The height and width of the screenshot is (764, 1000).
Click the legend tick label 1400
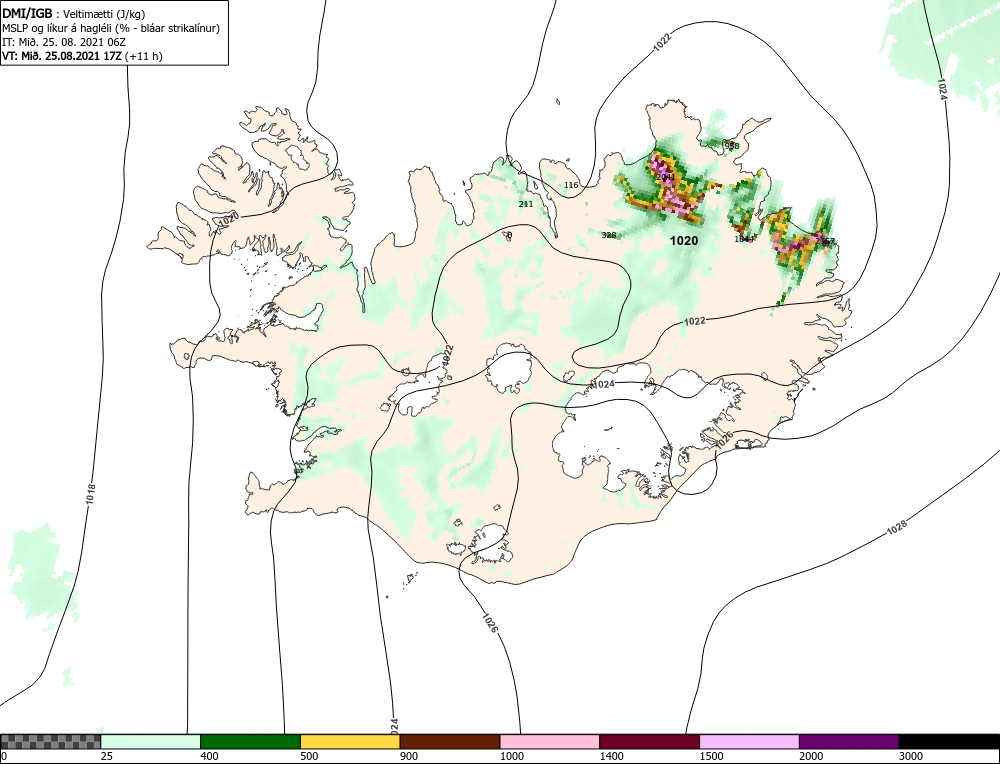611,756
